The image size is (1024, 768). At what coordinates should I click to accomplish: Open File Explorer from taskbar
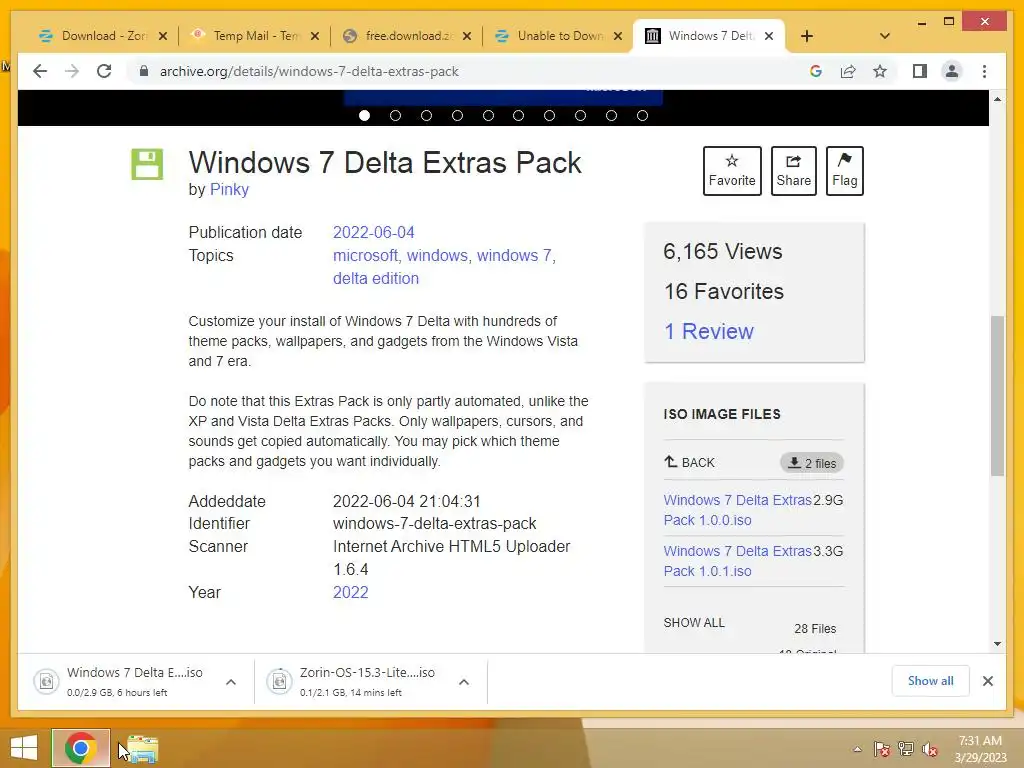(x=142, y=749)
